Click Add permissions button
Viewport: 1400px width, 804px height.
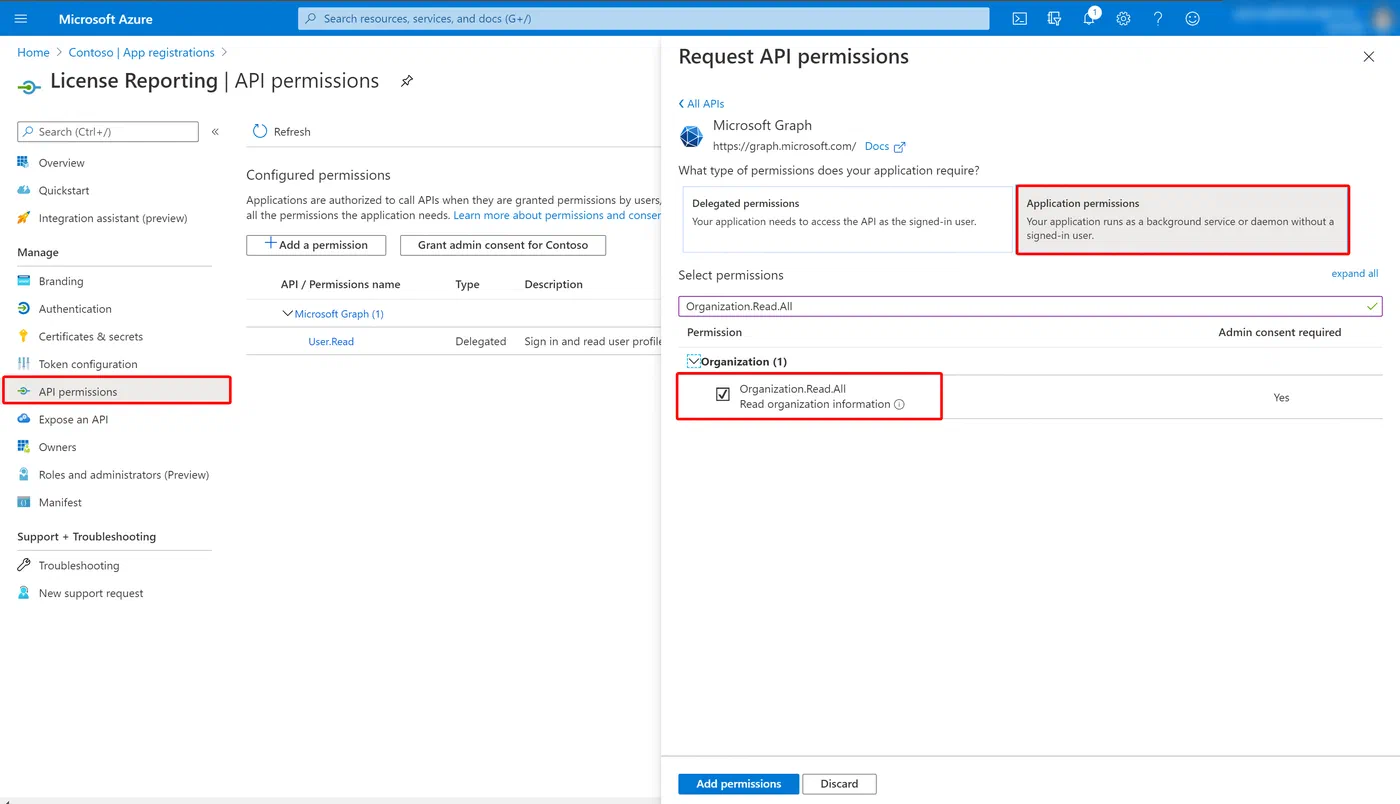pyautogui.click(x=738, y=784)
